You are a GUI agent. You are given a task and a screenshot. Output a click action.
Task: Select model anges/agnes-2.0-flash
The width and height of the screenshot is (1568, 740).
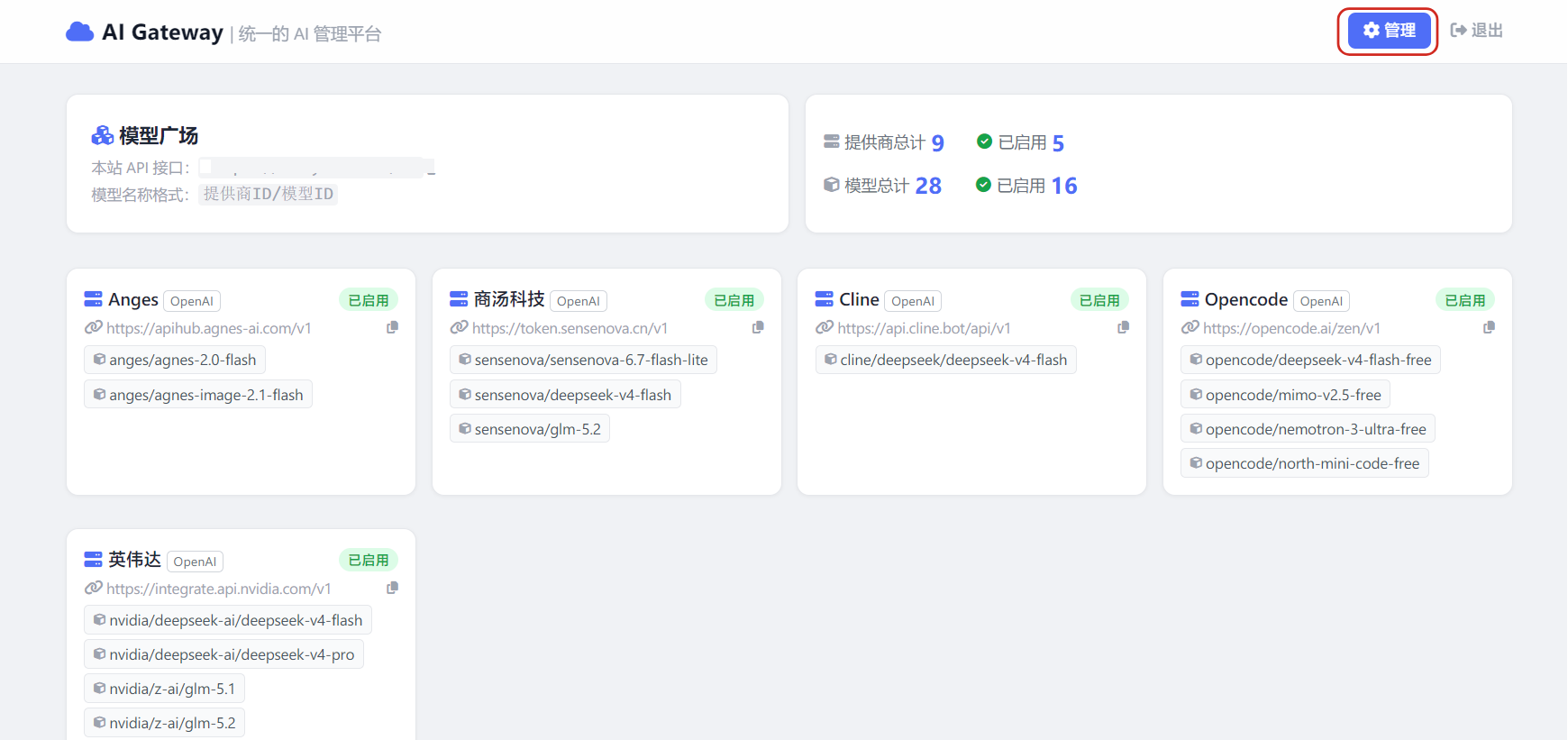[x=175, y=360]
